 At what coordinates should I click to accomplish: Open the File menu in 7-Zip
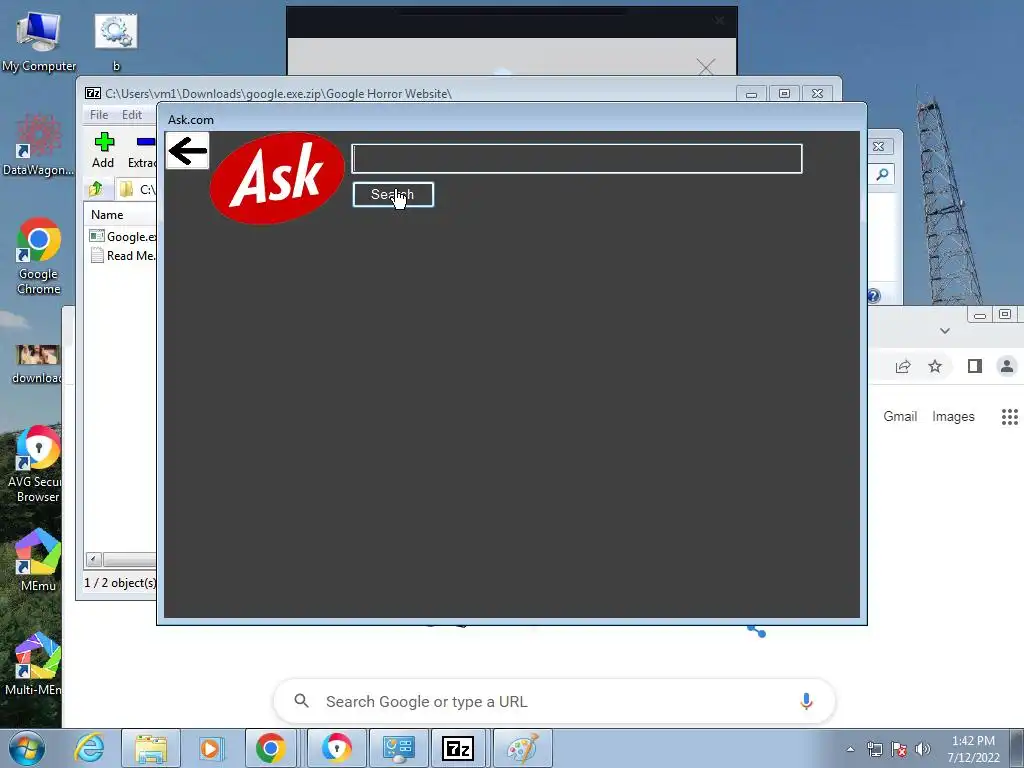coord(99,115)
